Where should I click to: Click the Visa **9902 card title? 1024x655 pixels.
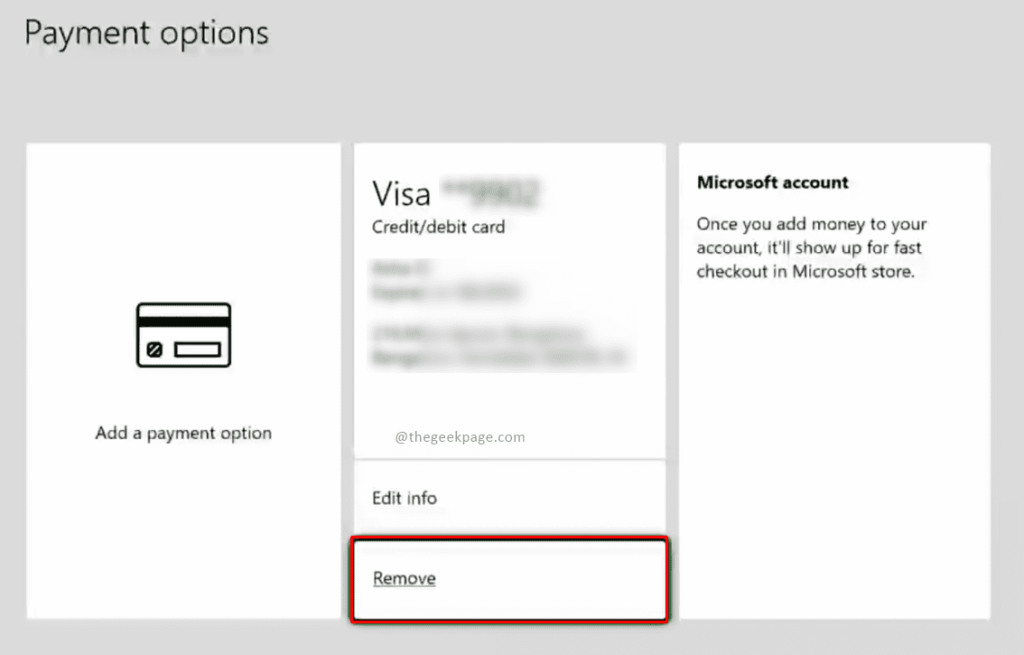point(455,192)
